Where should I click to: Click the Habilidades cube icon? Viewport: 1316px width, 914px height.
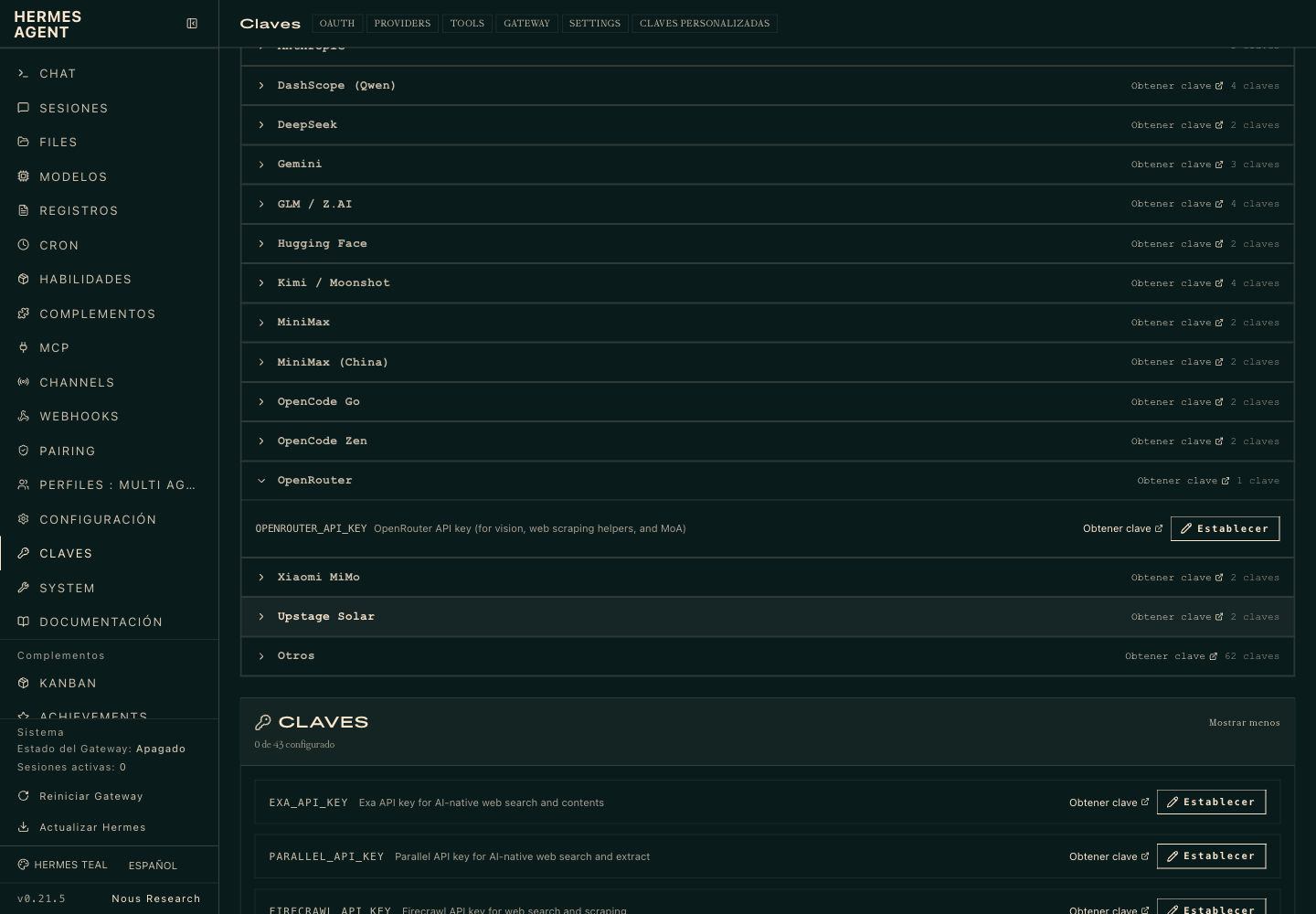point(24,279)
